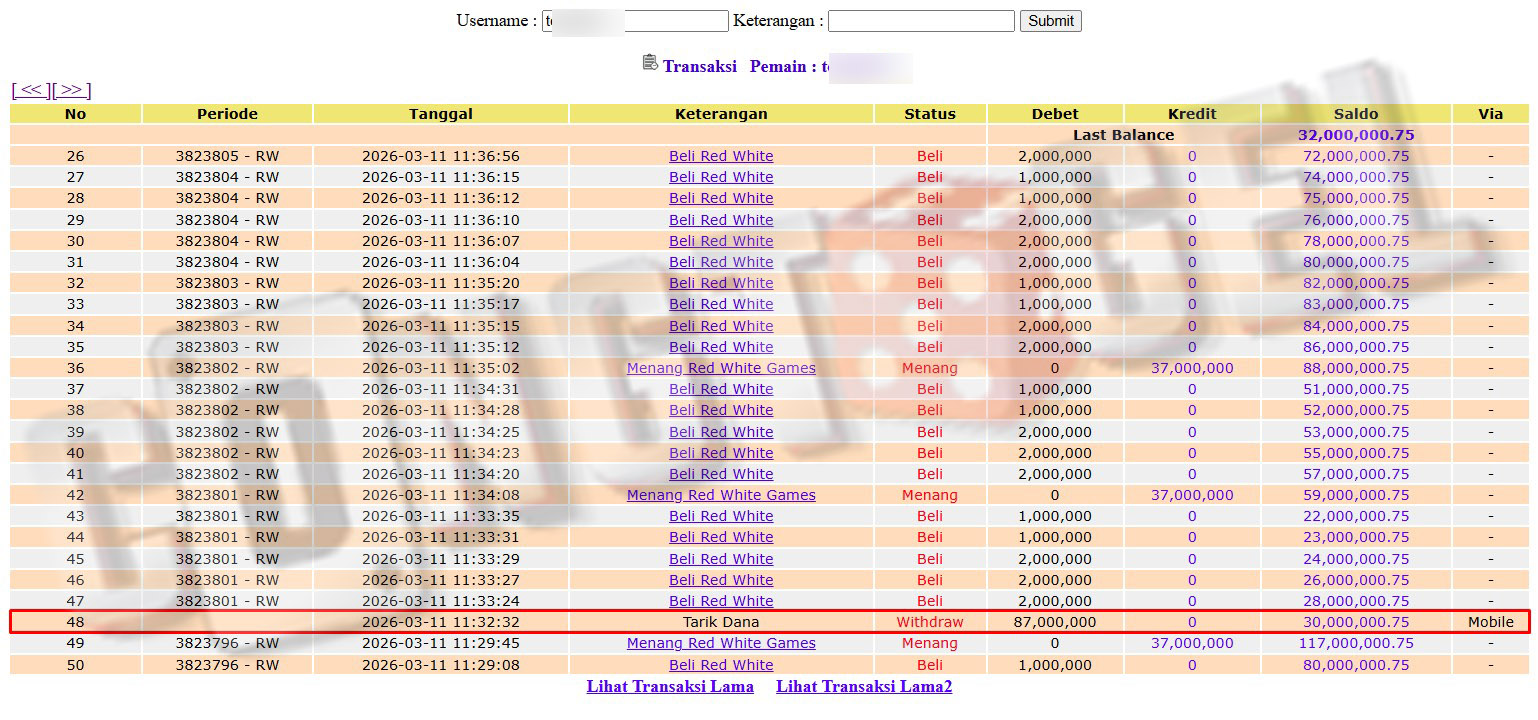Open Menang Red White Games row 42

point(721,495)
